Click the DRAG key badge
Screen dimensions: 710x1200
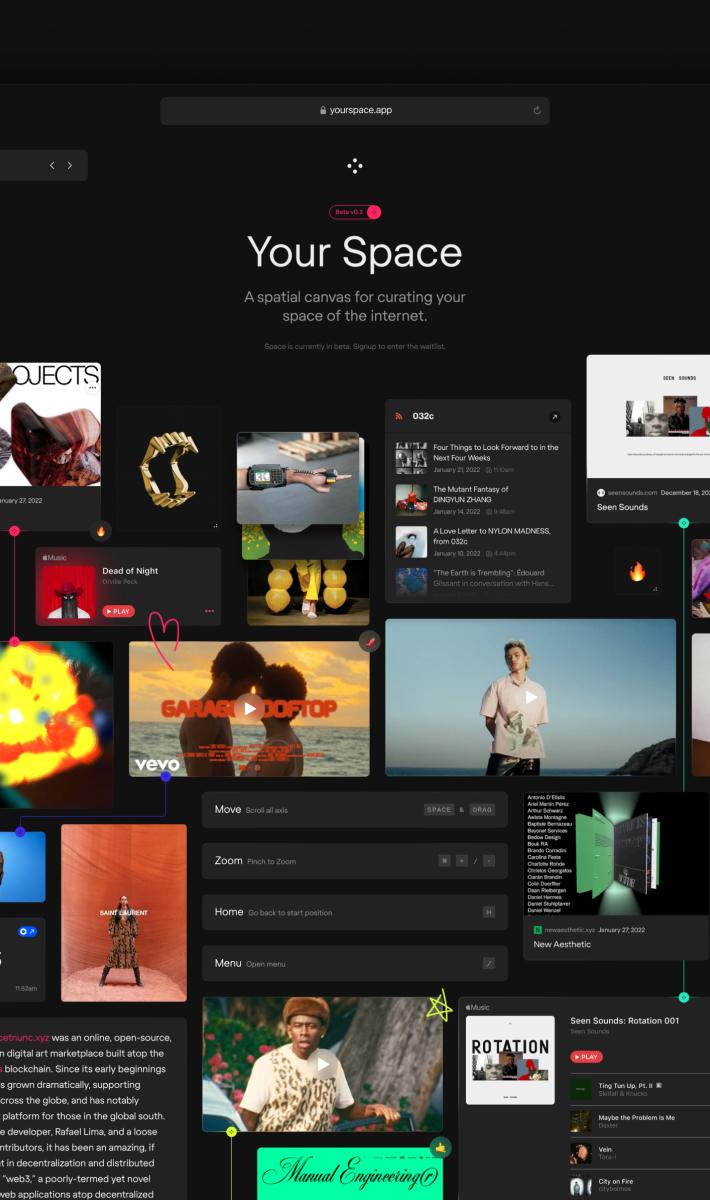tap(482, 810)
